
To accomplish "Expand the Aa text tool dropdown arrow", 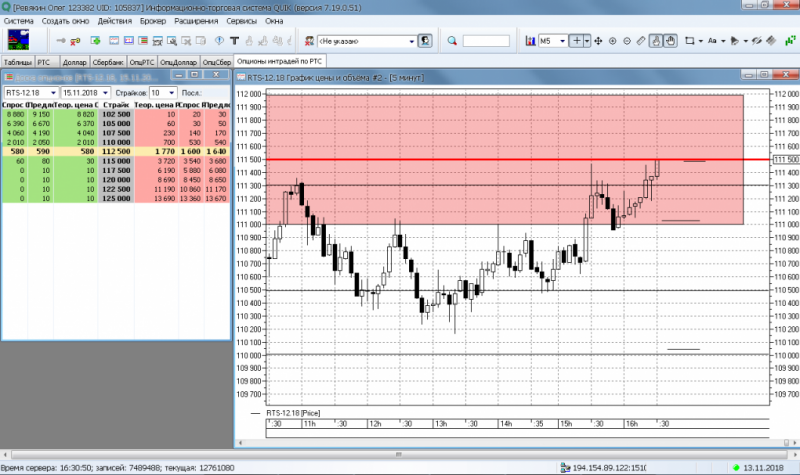I will [723, 41].
